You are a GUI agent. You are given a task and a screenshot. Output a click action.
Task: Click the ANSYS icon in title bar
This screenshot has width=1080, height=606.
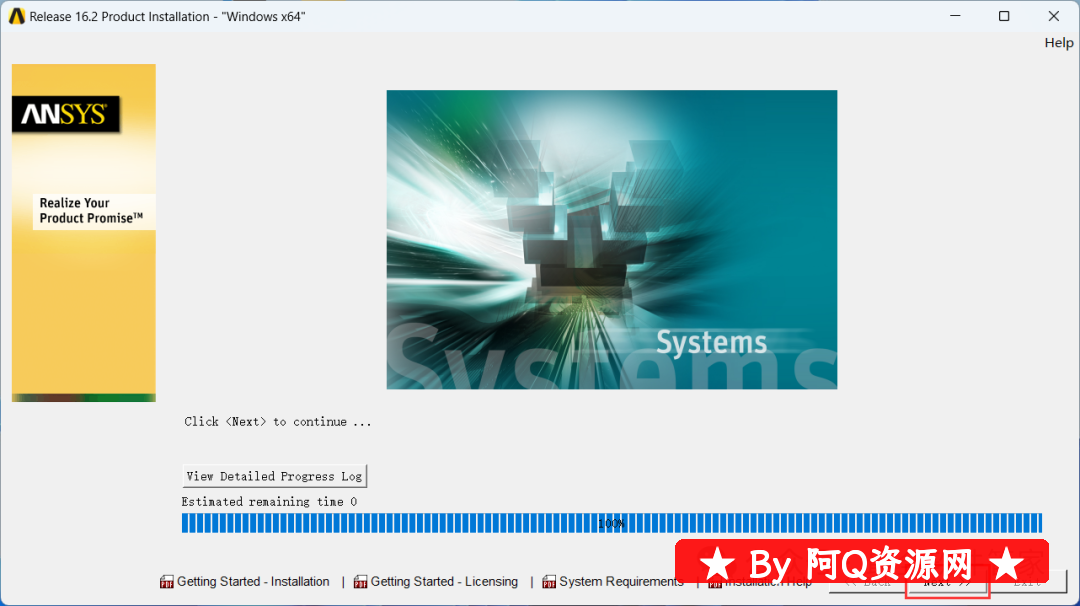tap(17, 16)
